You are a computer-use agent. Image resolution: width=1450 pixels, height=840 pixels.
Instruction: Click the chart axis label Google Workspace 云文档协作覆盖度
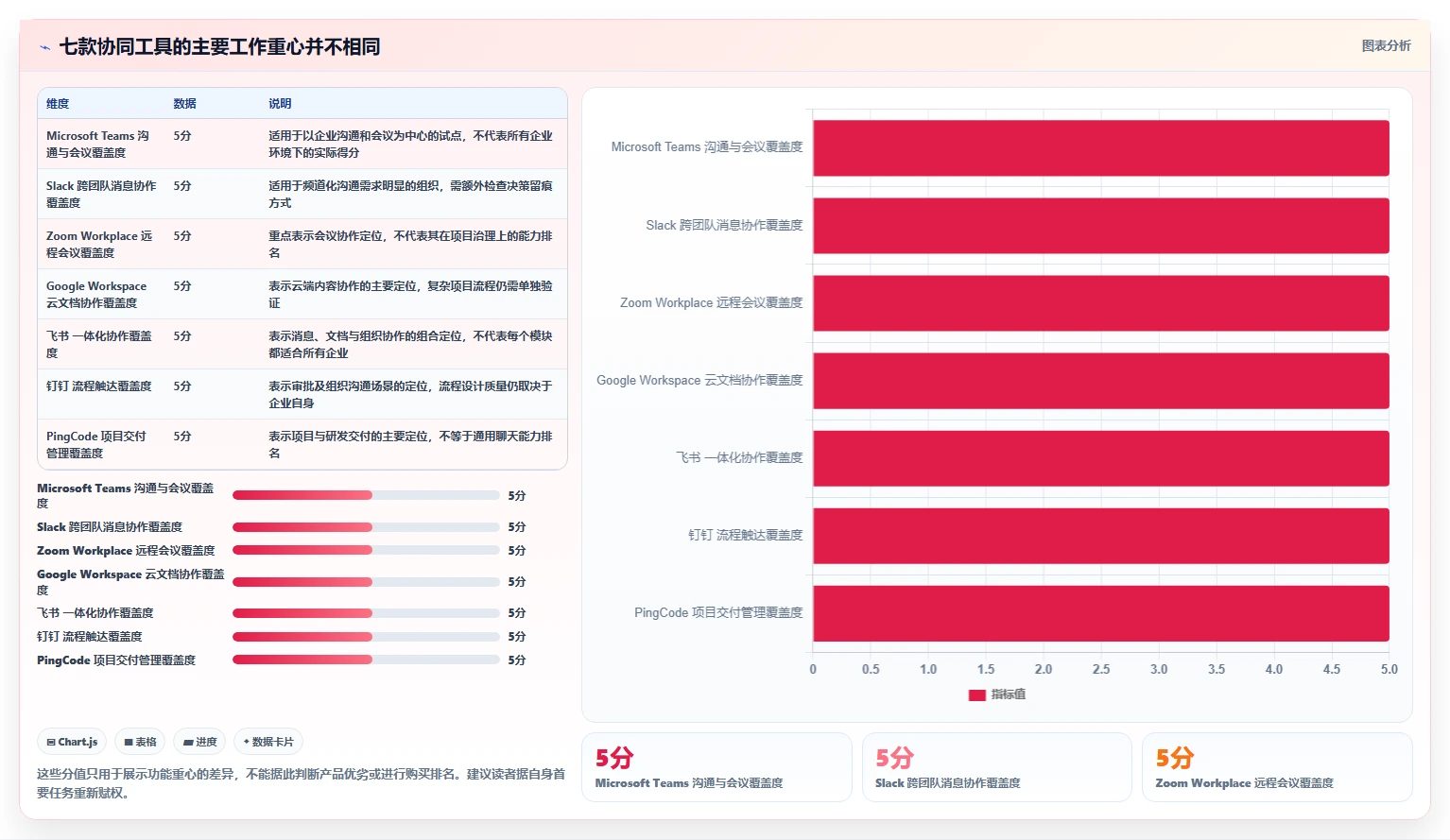point(699,380)
